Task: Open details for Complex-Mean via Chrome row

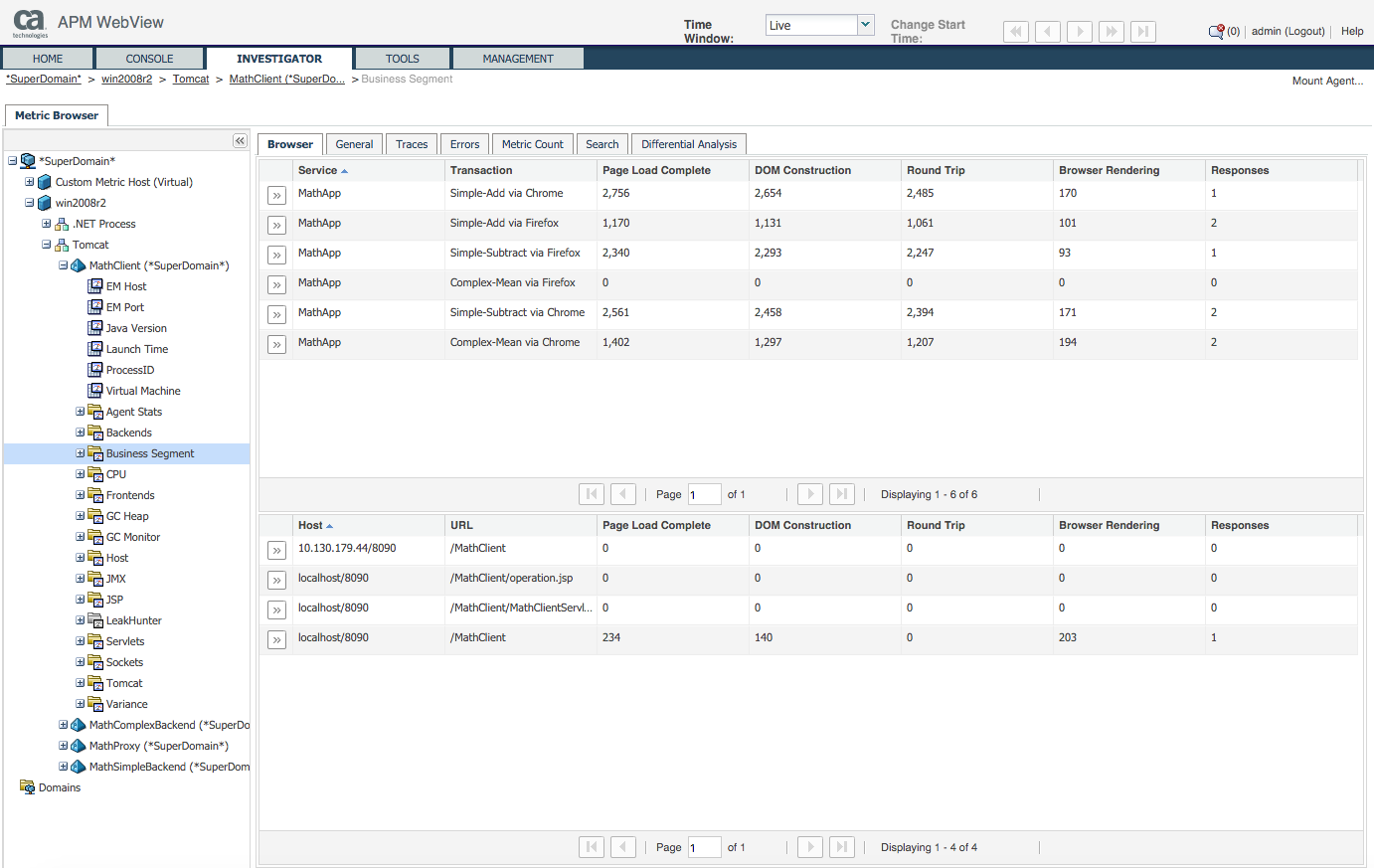Action: (276, 345)
